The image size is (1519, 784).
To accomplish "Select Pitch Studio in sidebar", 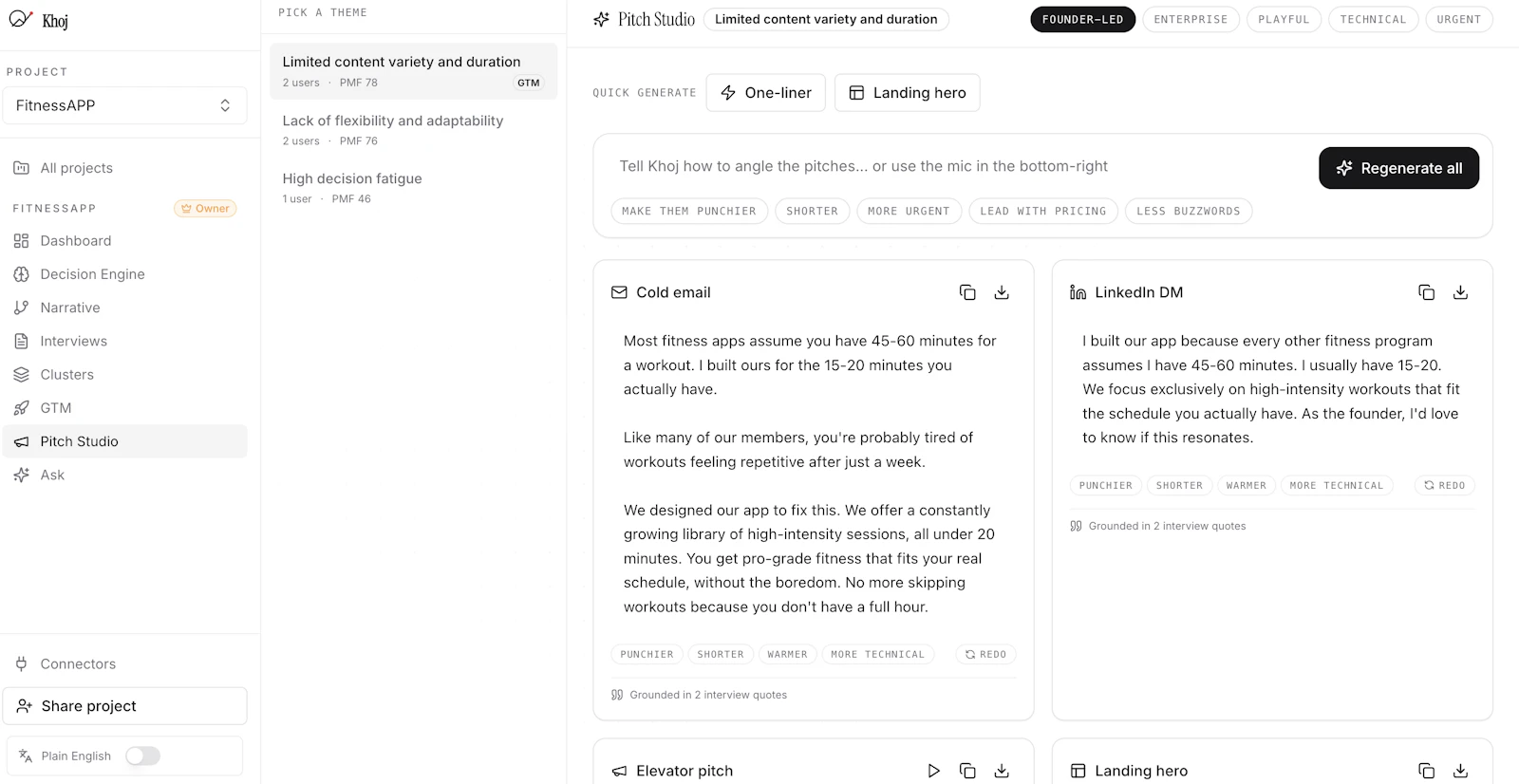I will [124, 441].
